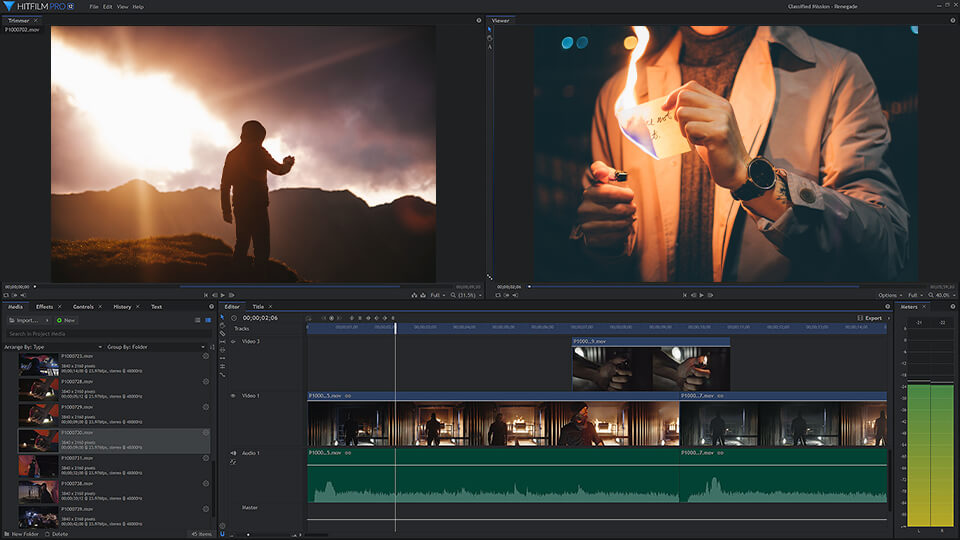Select the Hand tool in the Viewer toolbar
Image resolution: width=960 pixels, height=540 pixels.
[489, 38]
